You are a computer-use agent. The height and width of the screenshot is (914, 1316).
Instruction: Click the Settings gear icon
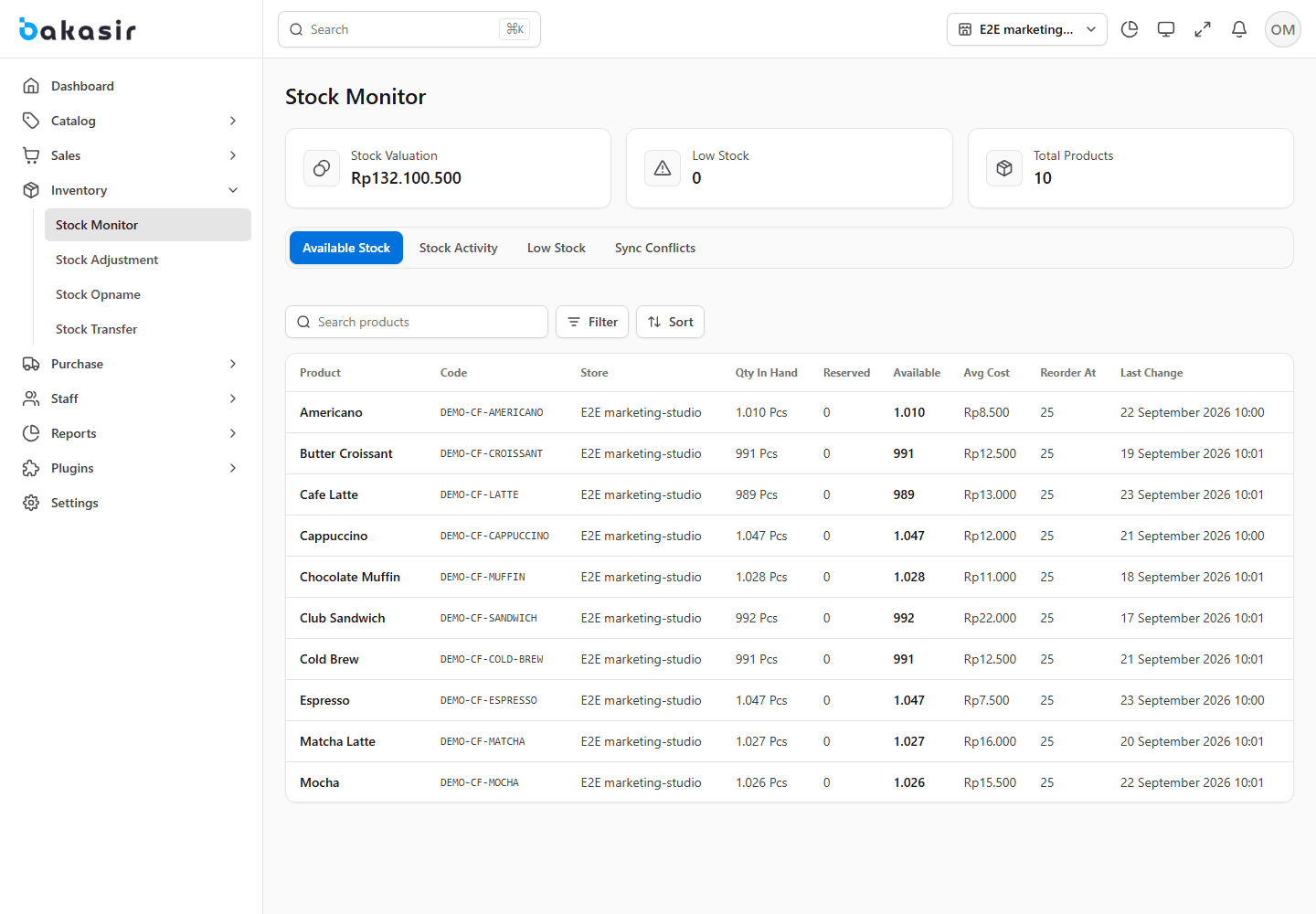point(31,503)
